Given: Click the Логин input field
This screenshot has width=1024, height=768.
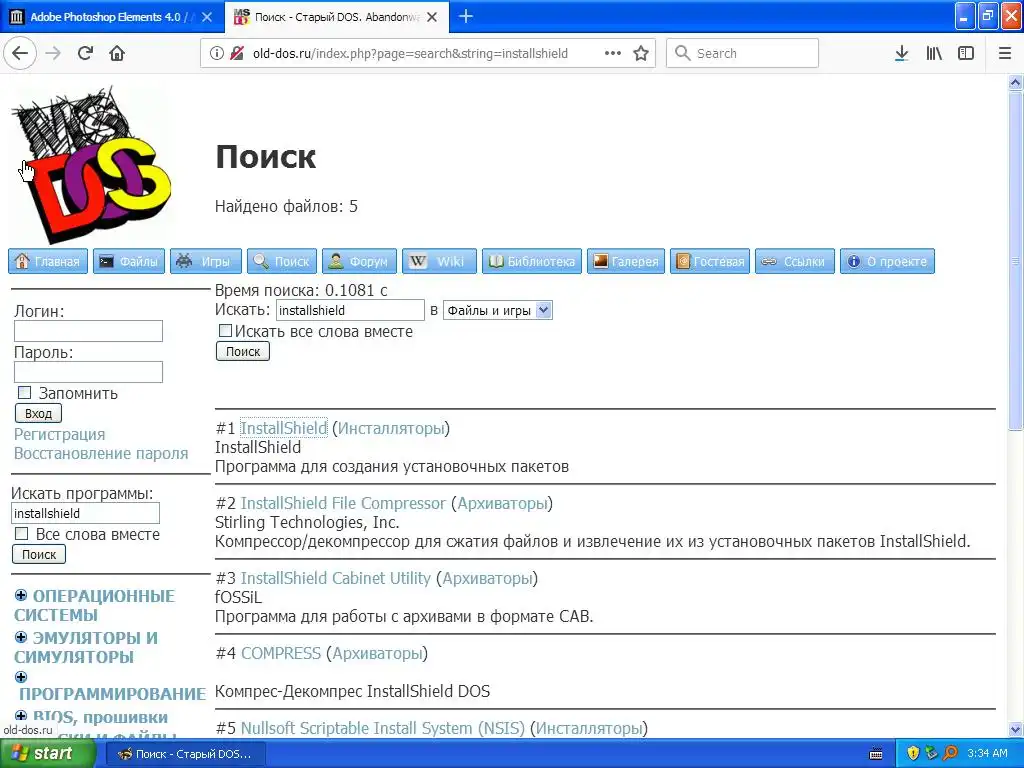Looking at the screenshot, I should (x=88, y=331).
